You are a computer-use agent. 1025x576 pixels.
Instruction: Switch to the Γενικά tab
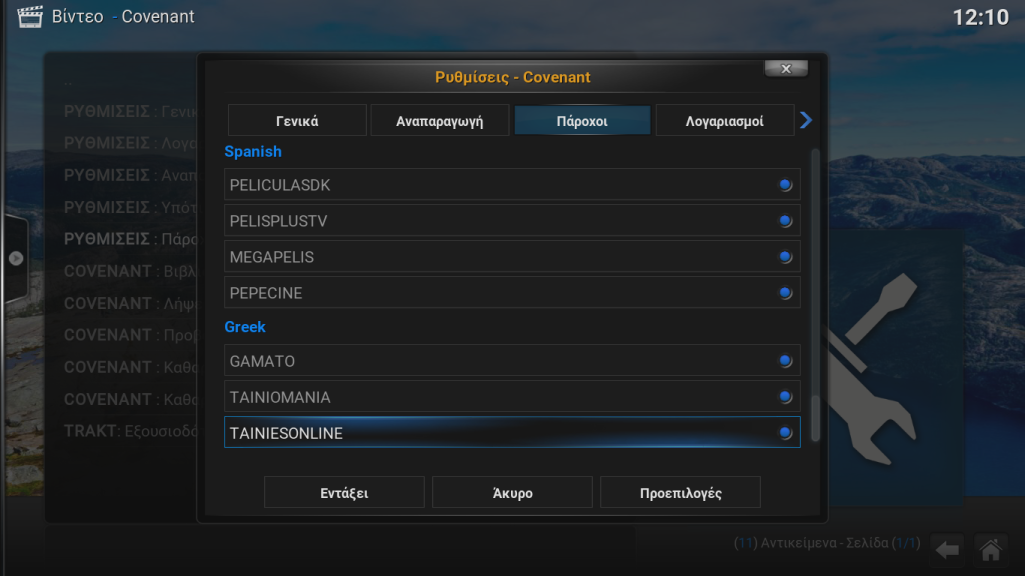297,121
